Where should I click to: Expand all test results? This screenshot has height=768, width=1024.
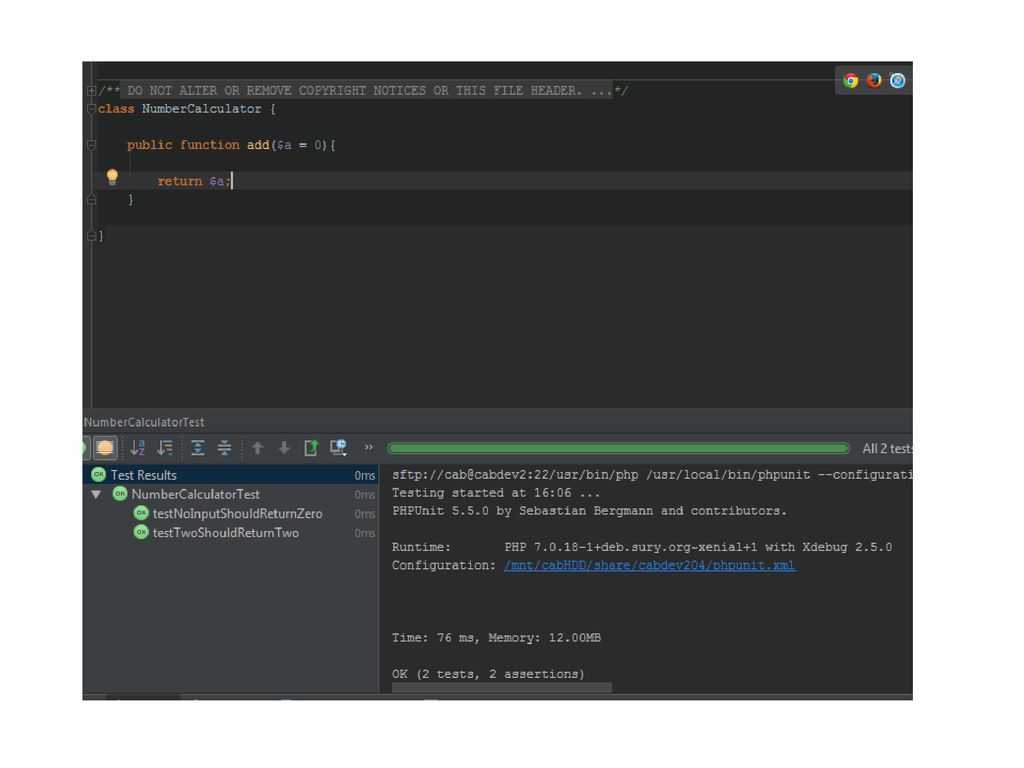click(x=197, y=447)
